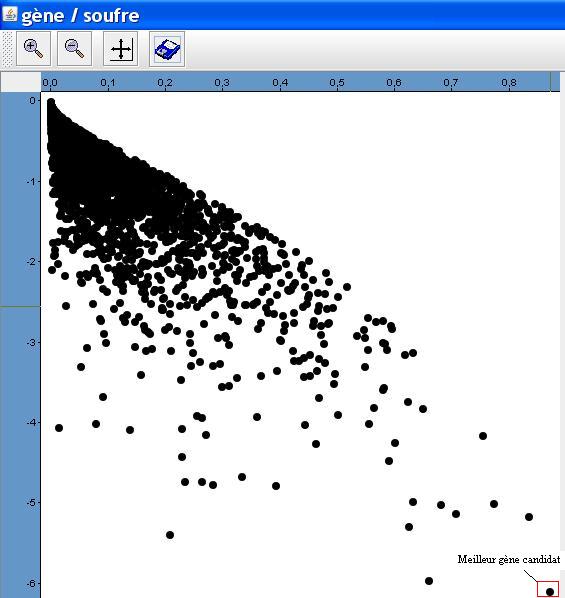Click the 'Meilleur gène candidat' annotation label
The width and height of the screenshot is (565, 598).
509,559
